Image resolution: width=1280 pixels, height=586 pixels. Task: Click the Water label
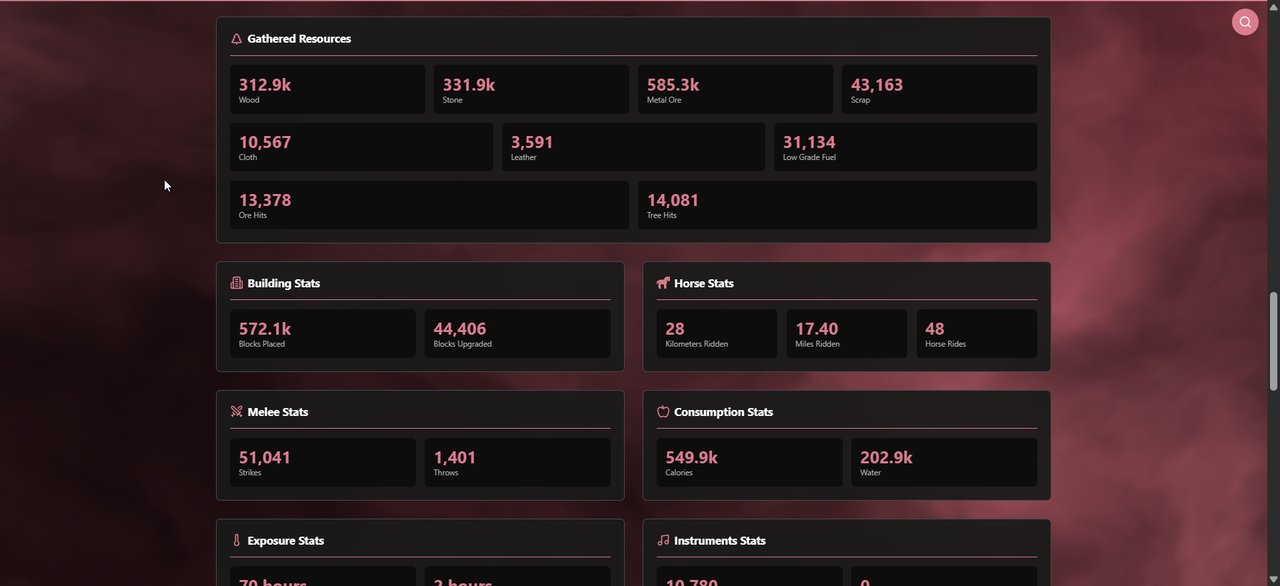871,473
